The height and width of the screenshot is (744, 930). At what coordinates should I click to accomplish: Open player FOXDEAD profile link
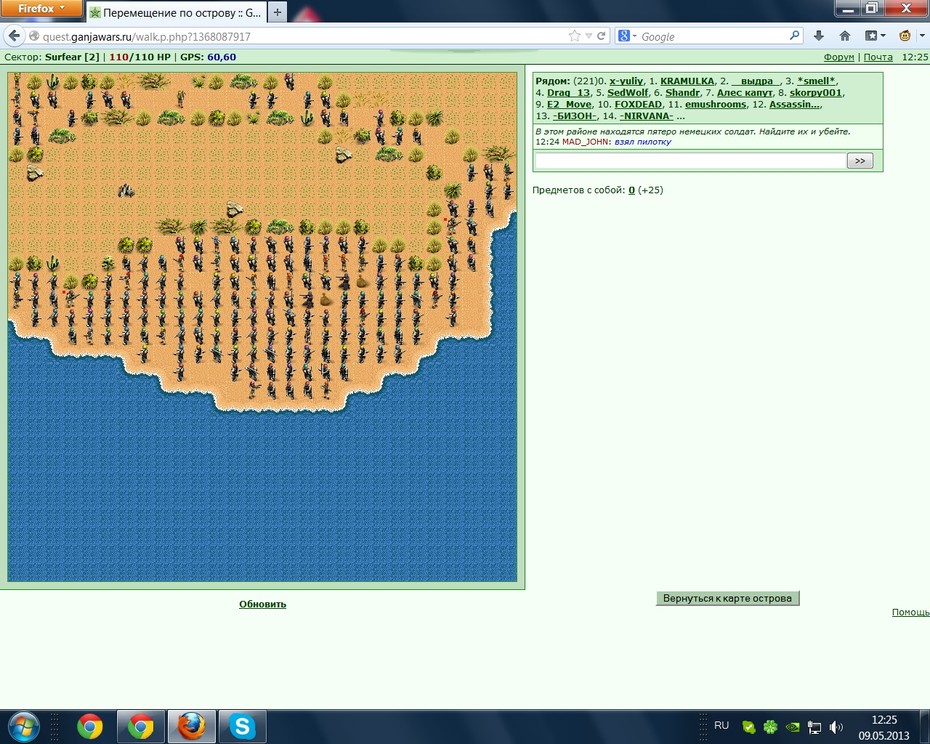[x=638, y=104]
